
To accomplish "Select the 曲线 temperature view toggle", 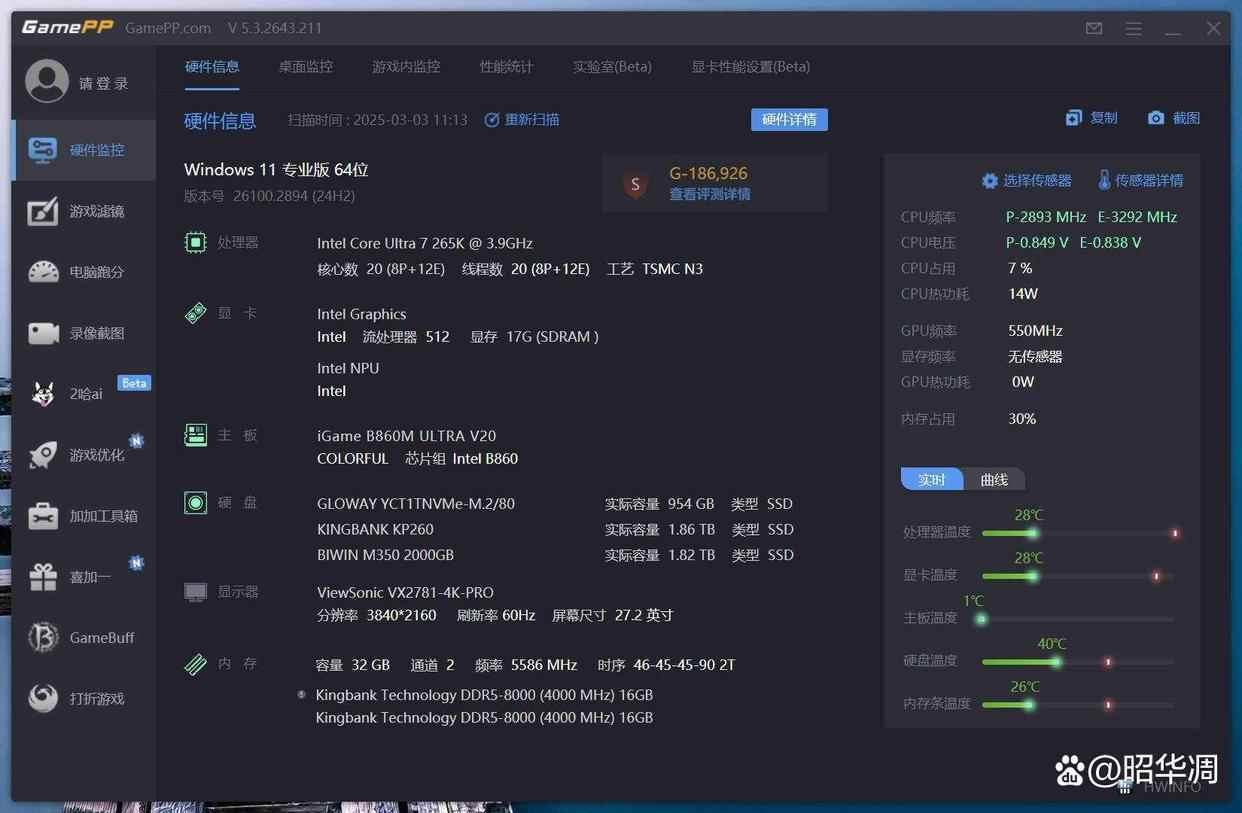I will (994, 480).
